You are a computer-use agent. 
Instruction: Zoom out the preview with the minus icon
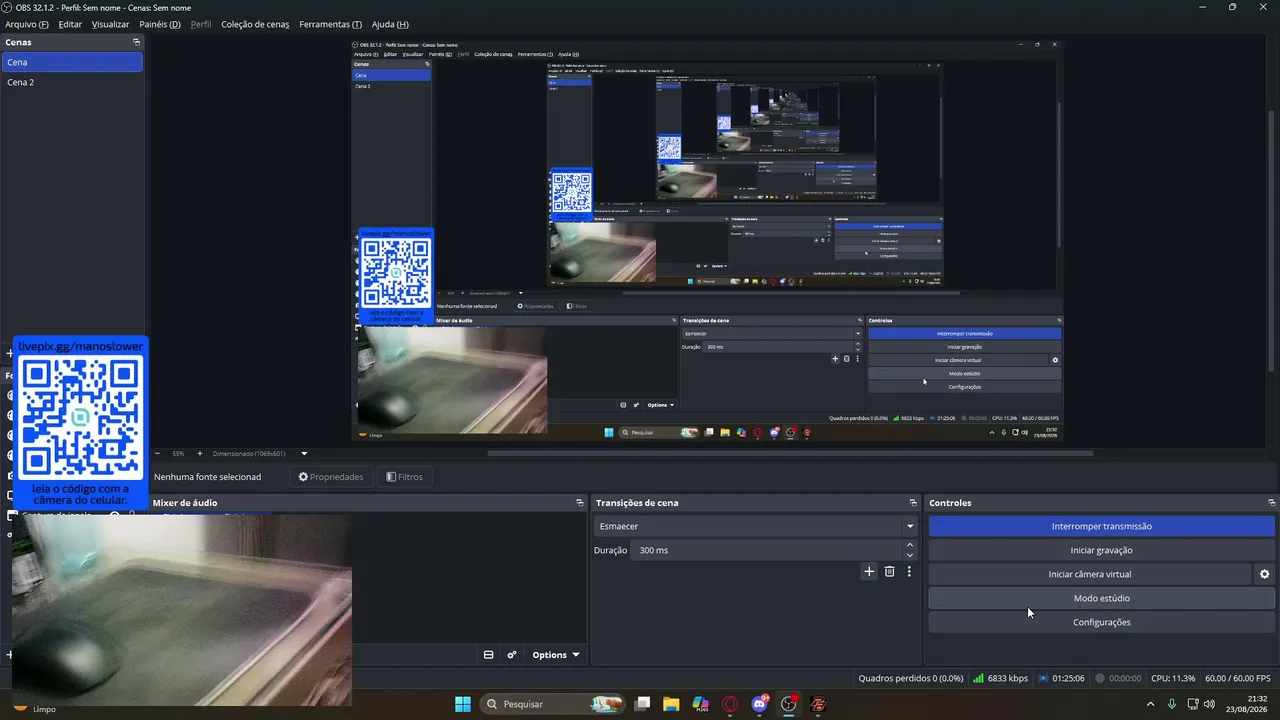[x=157, y=453]
